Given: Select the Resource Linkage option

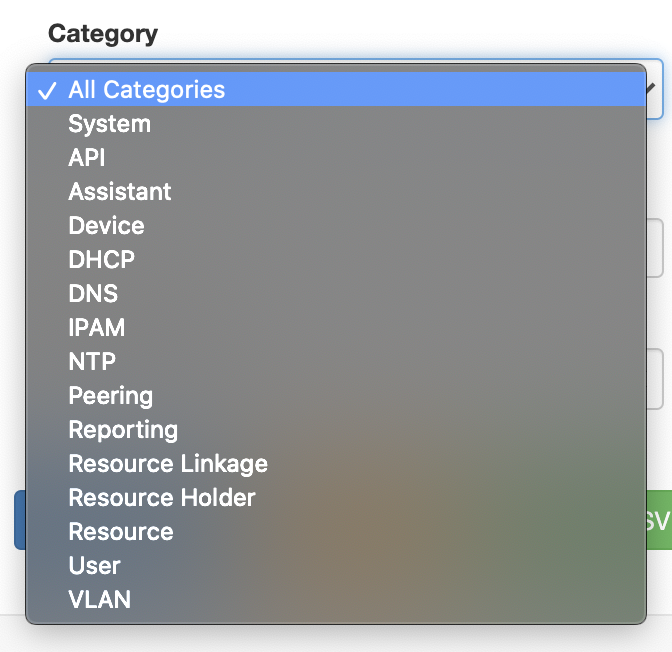Looking at the screenshot, I should 168,464.
